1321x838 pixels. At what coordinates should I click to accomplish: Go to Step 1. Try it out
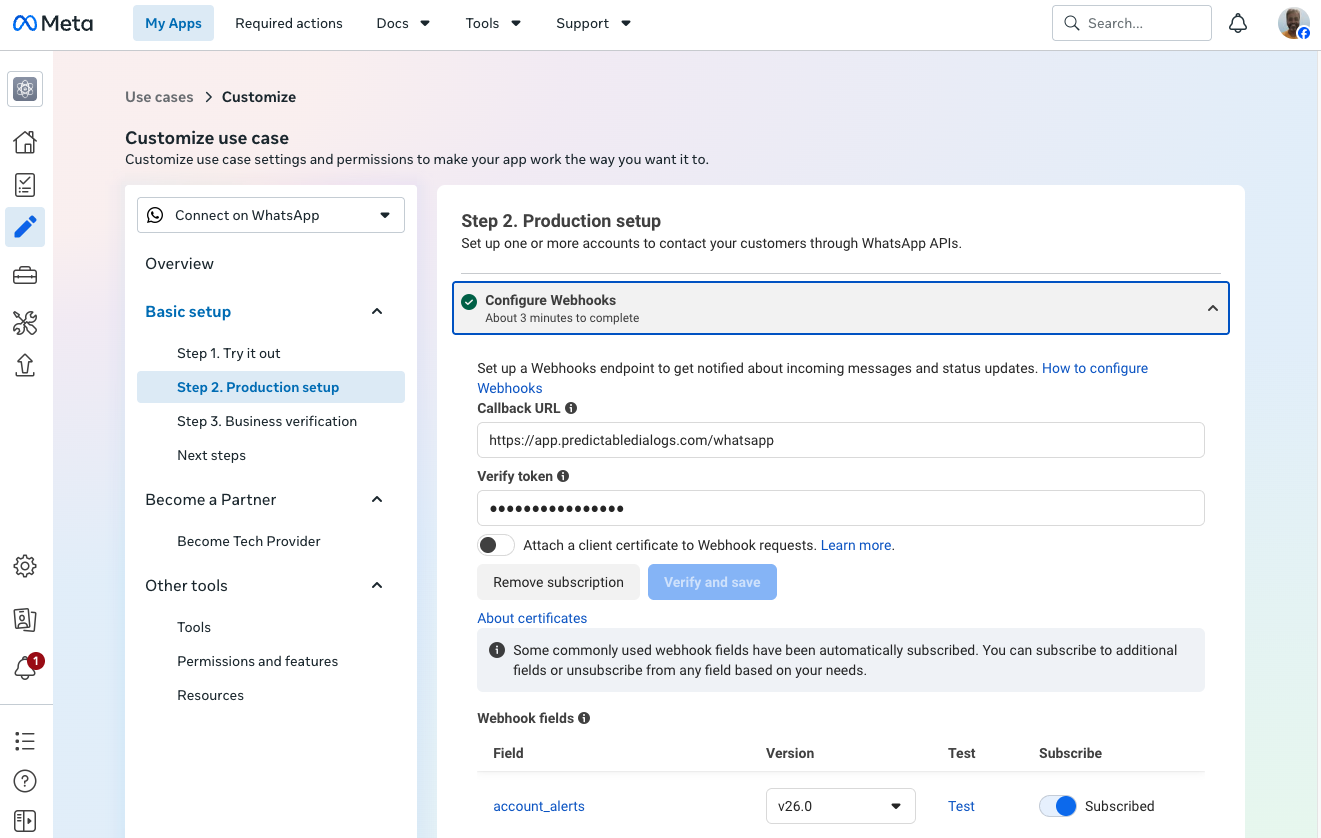pos(229,353)
